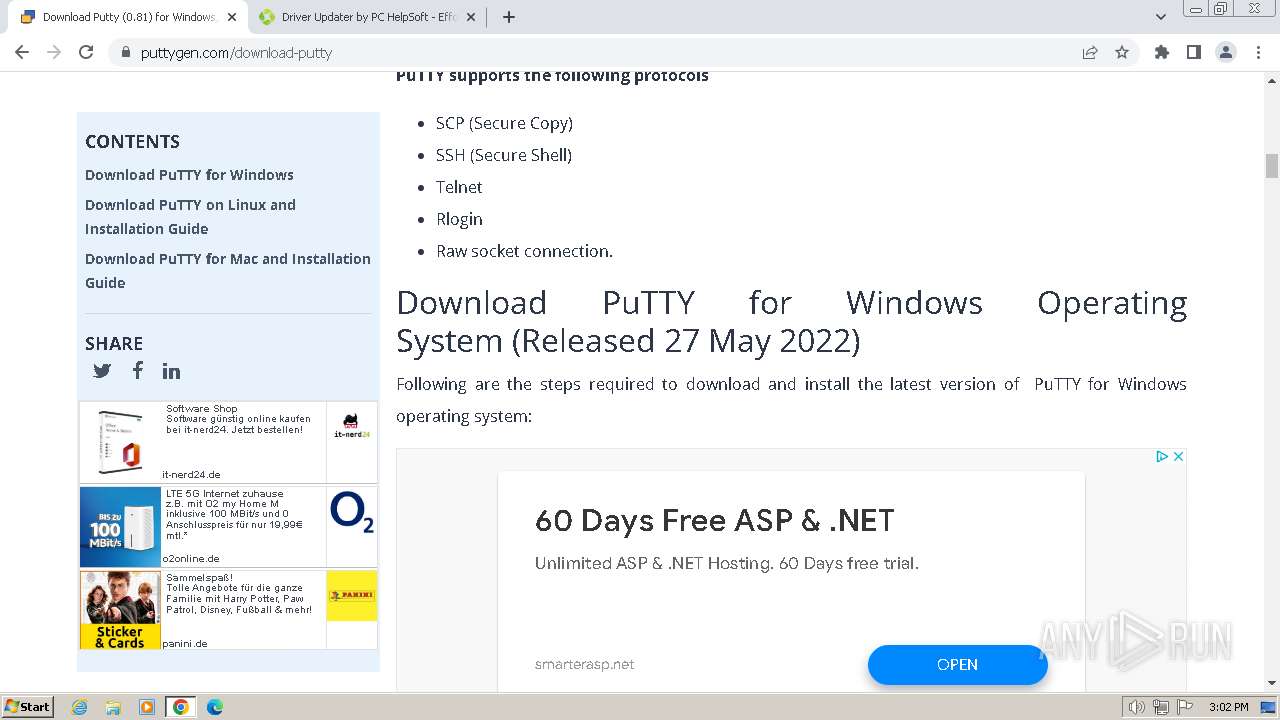Share on LinkedIn

pos(172,371)
